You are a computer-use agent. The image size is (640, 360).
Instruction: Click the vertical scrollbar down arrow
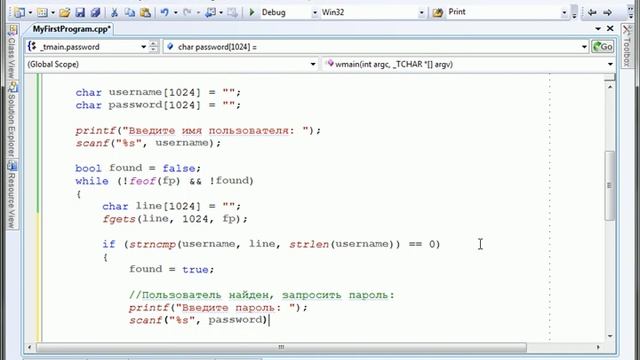[610, 336]
